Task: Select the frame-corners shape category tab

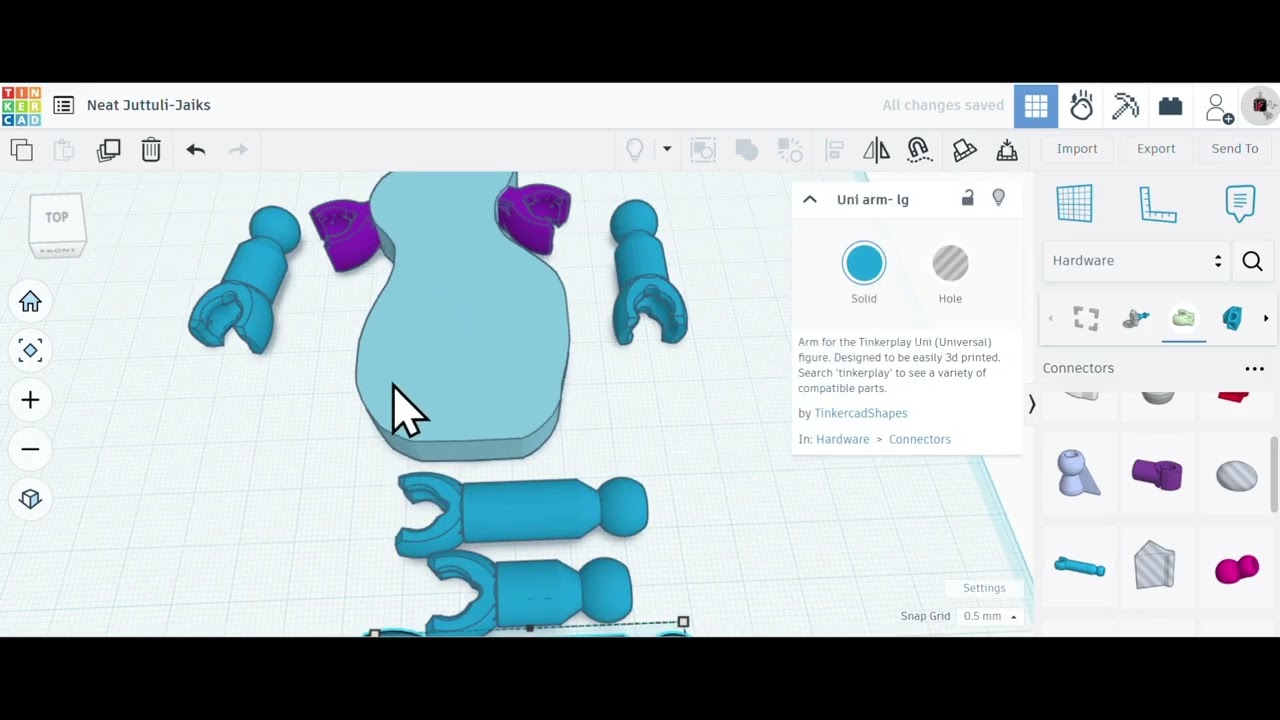Action: [x=1087, y=319]
